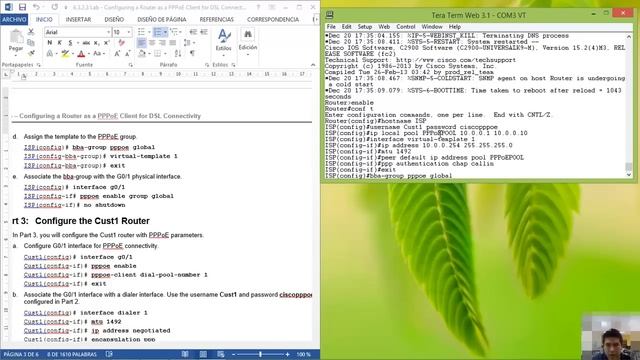Switch to the DISEÑO DE PÁGINA tab

[x=162, y=19]
